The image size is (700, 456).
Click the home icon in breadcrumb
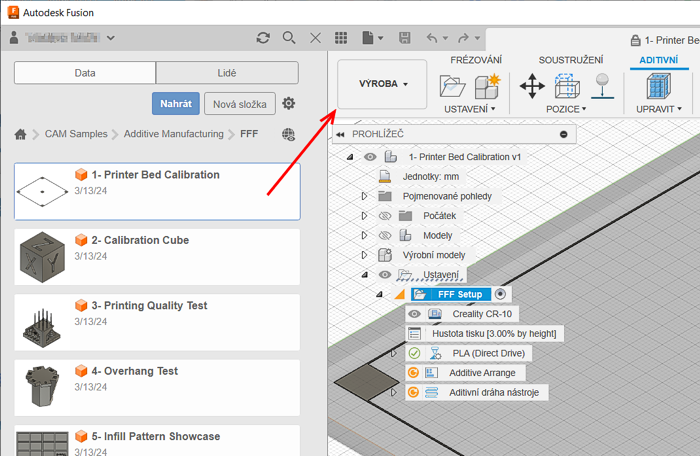pos(20,134)
